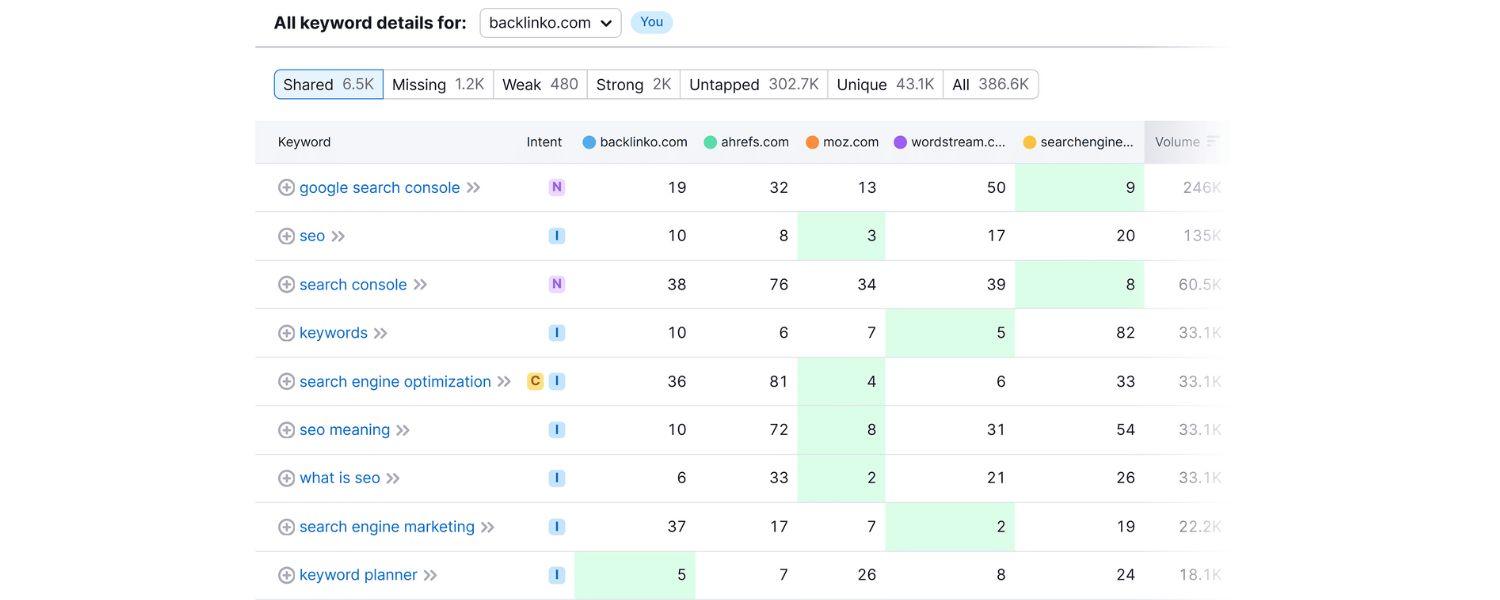Click the plus icon next to 'keyword planner'

pyautogui.click(x=286, y=574)
